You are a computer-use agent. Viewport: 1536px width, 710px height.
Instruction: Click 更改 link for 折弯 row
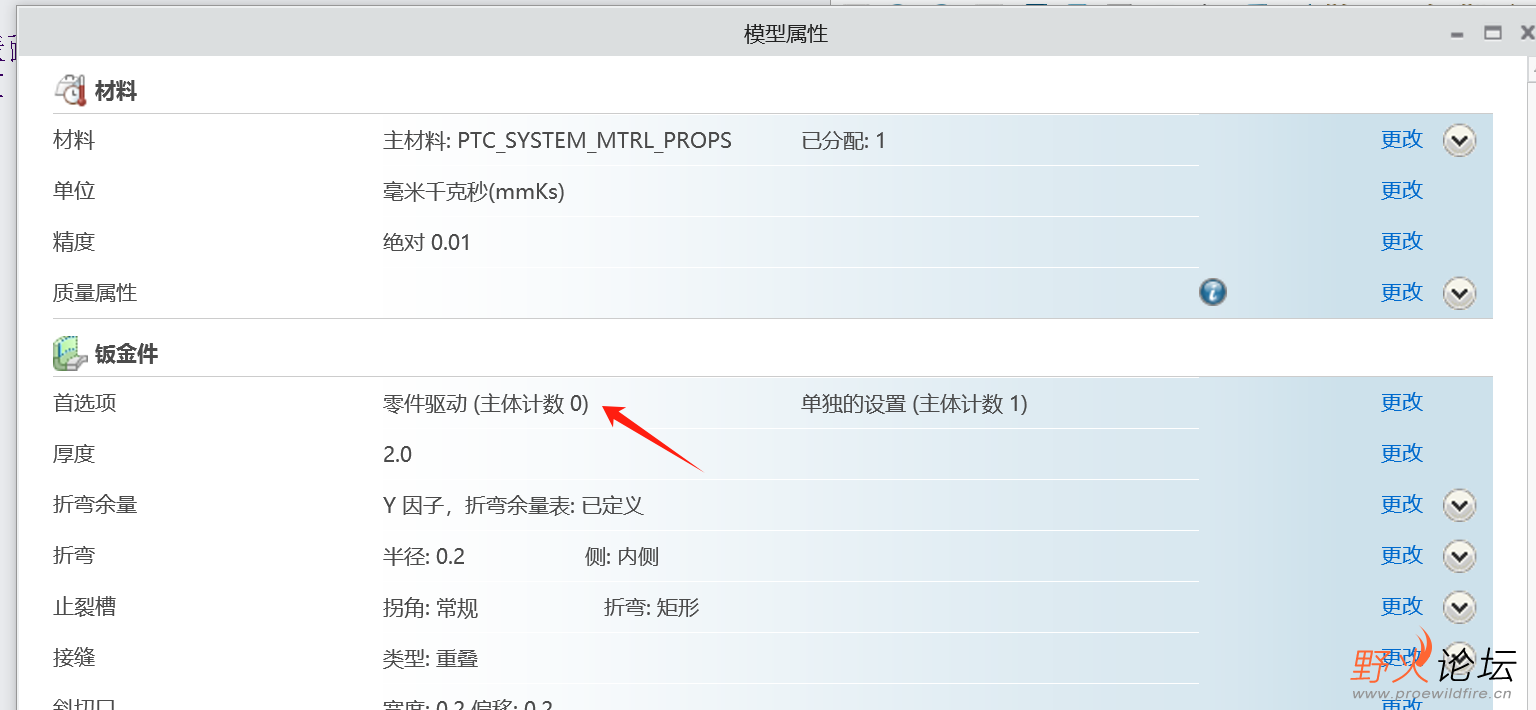1402,555
